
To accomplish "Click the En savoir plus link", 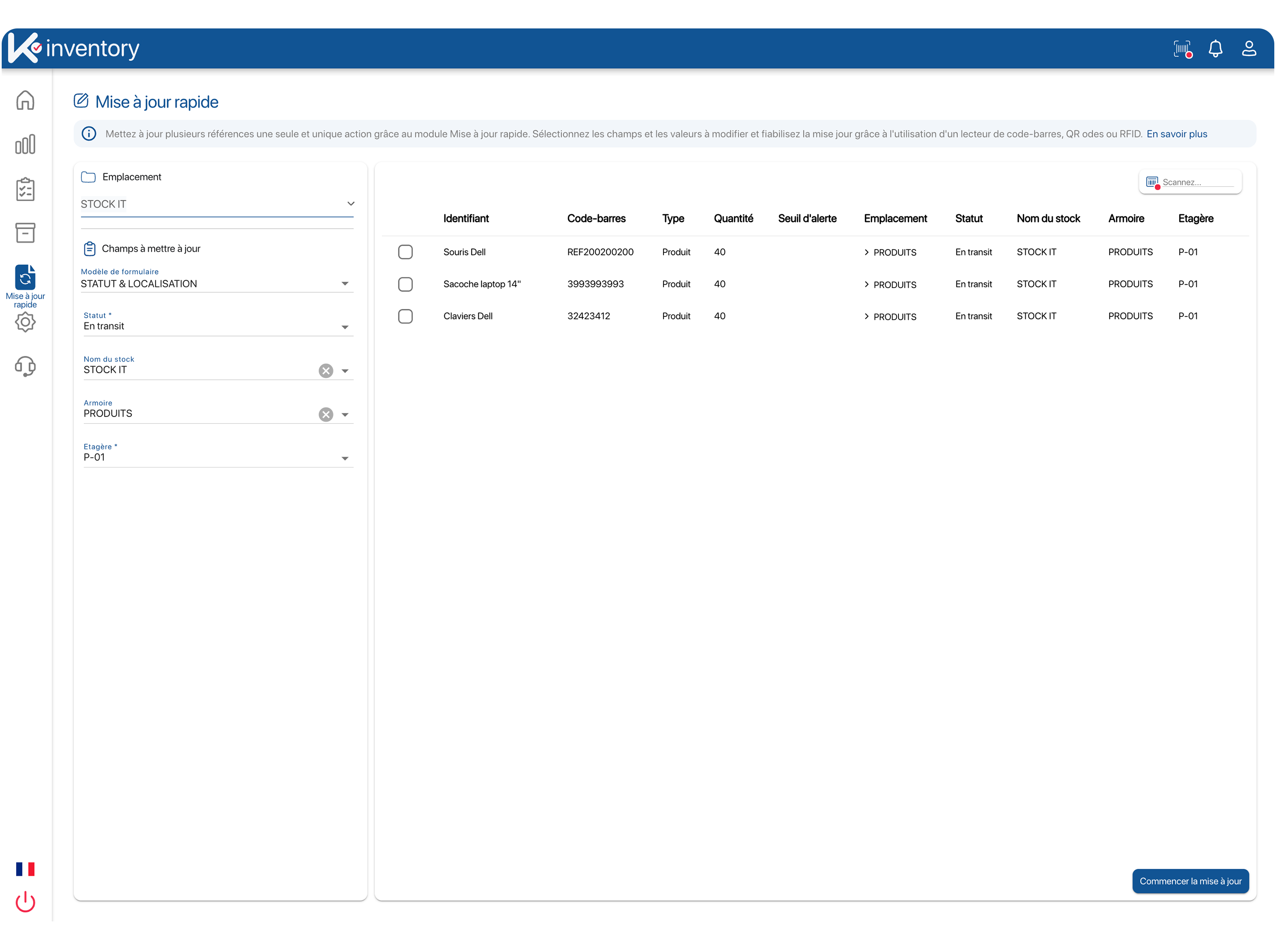I will (1179, 134).
